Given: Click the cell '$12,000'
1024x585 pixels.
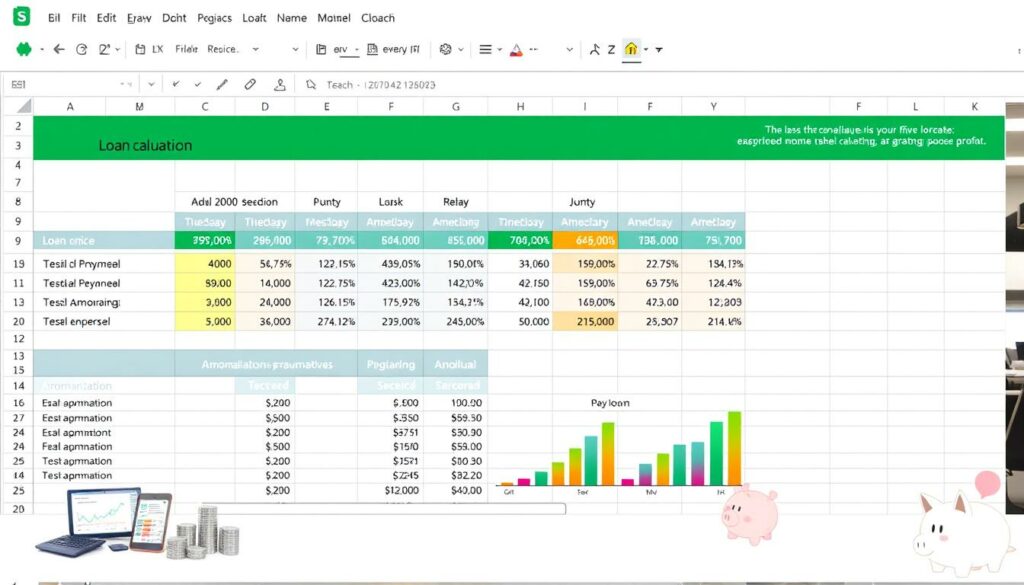Looking at the screenshot, I should pyautogui.click(x=391, y=490).
